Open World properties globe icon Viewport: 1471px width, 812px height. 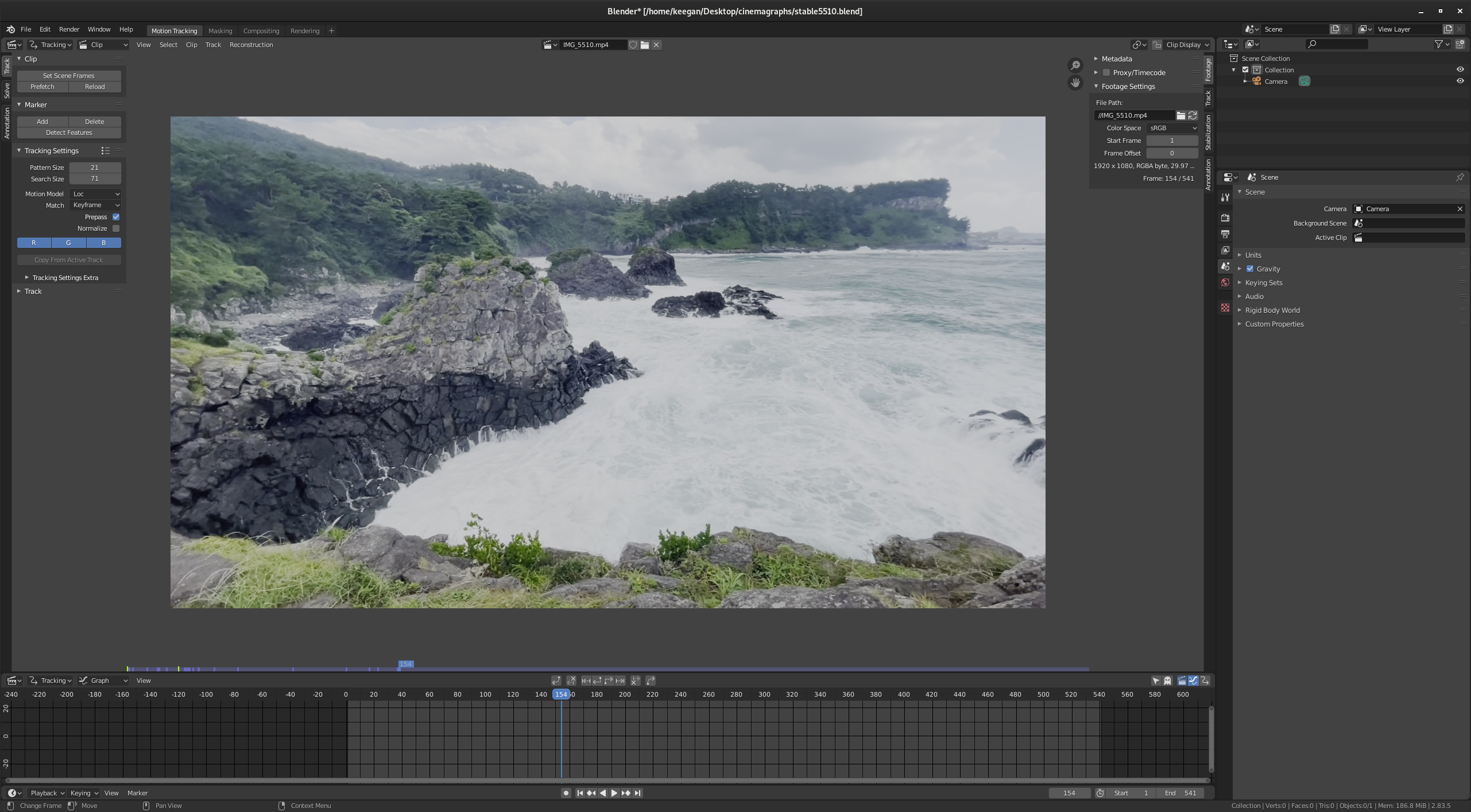[x=1225, y=282]
